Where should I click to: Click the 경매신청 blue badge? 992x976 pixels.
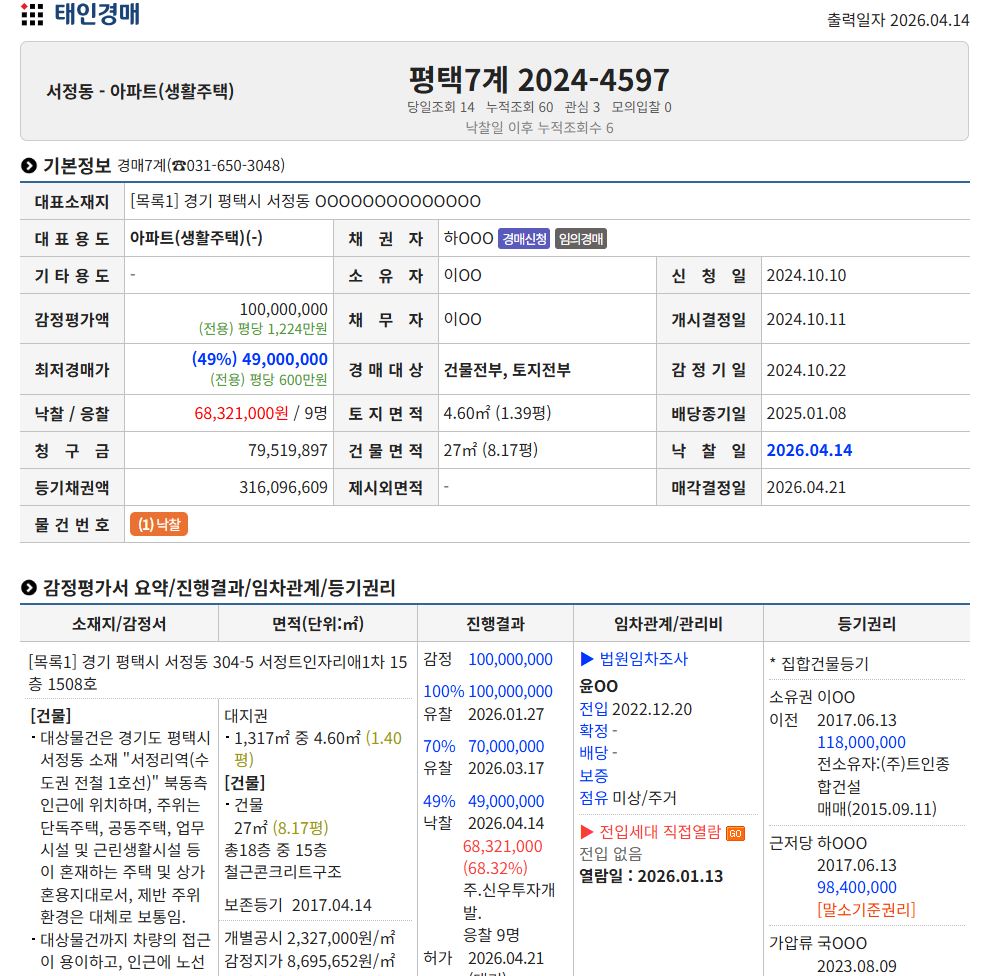pos(524,239)
